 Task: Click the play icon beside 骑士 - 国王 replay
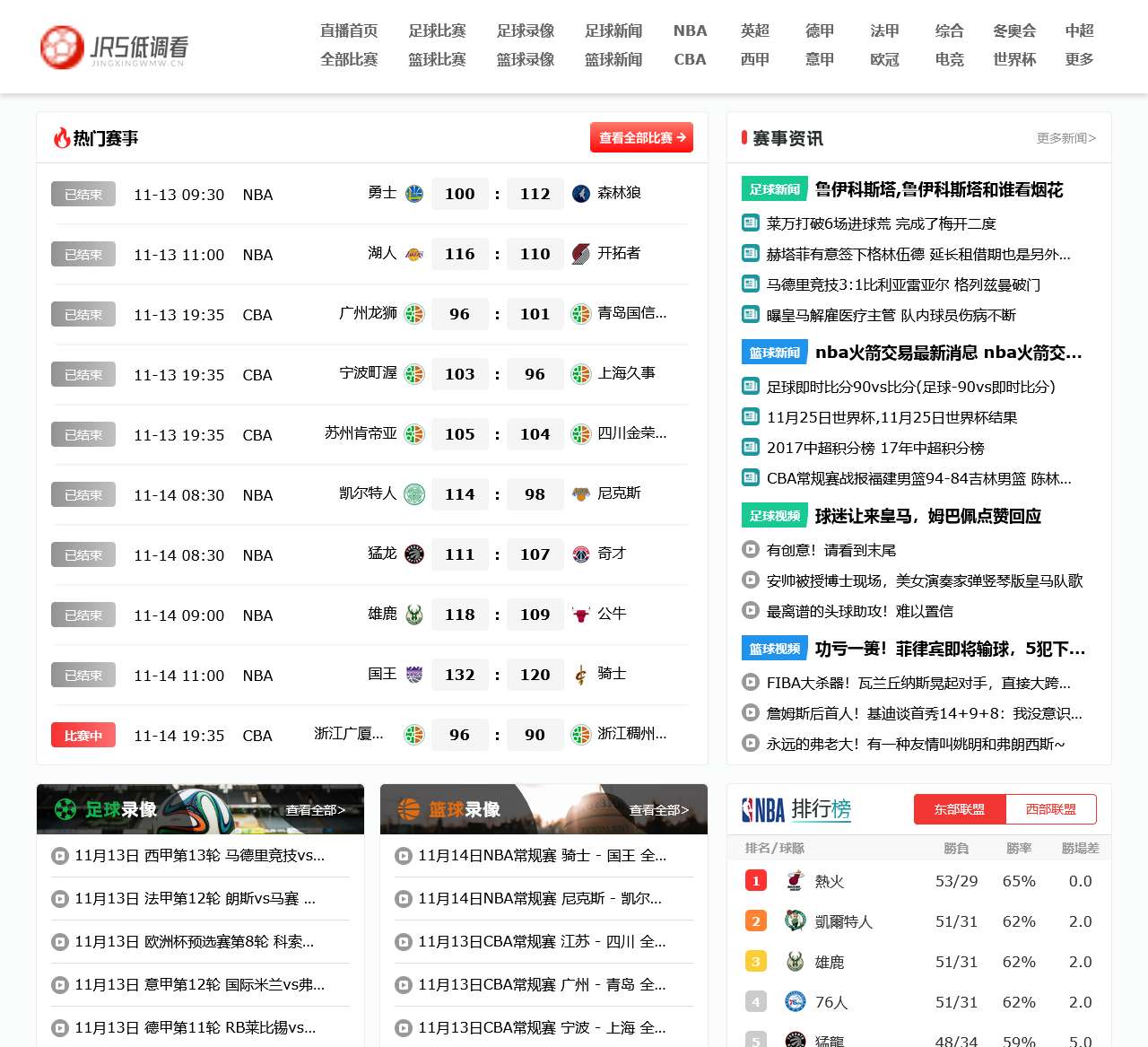(403, 856)
